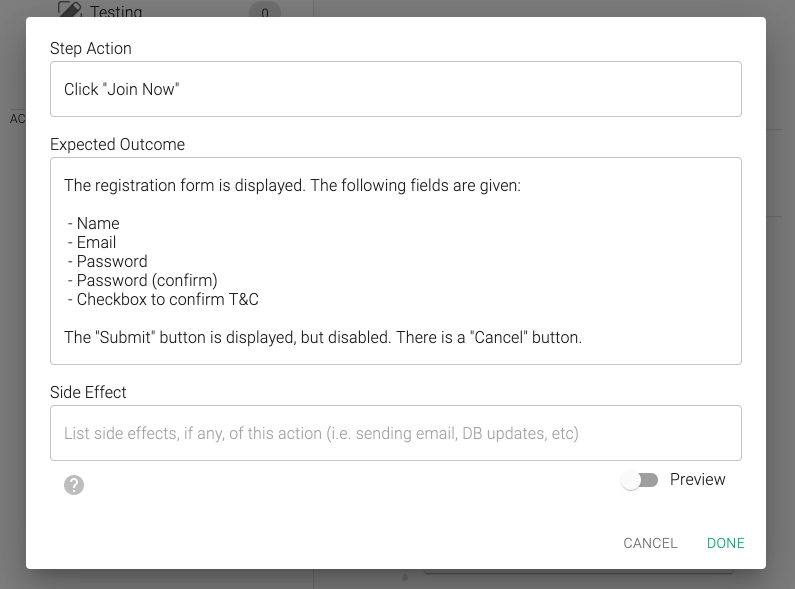This screenshot has width=795, height=589.
Task: Place cursor on the "- Name" line
Action: click(x=94, y=223)
